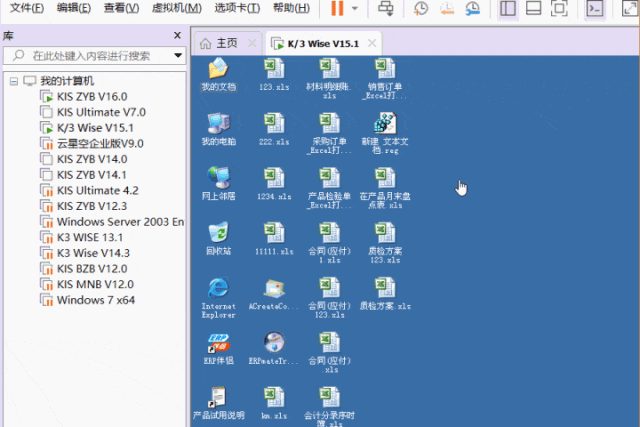Select the ERP伴侣 shortcut icon
Viewport: 640px width, 427px height.
click(x=218, y=349)
